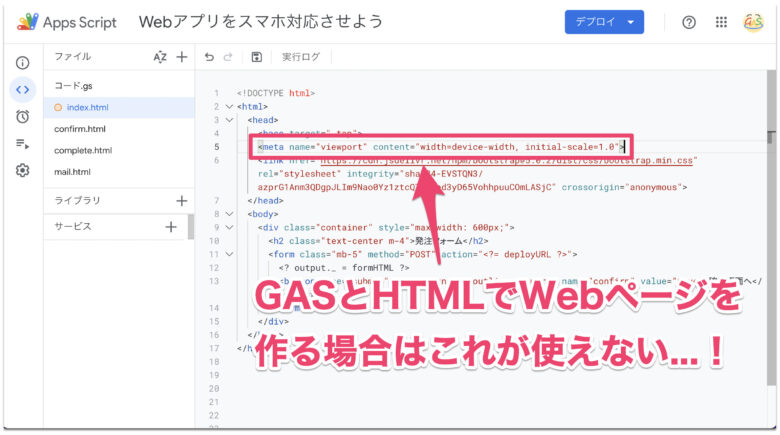780x435 pixels.
Task: Collapse the html tag fold on line 2
Action: point(229,107)
